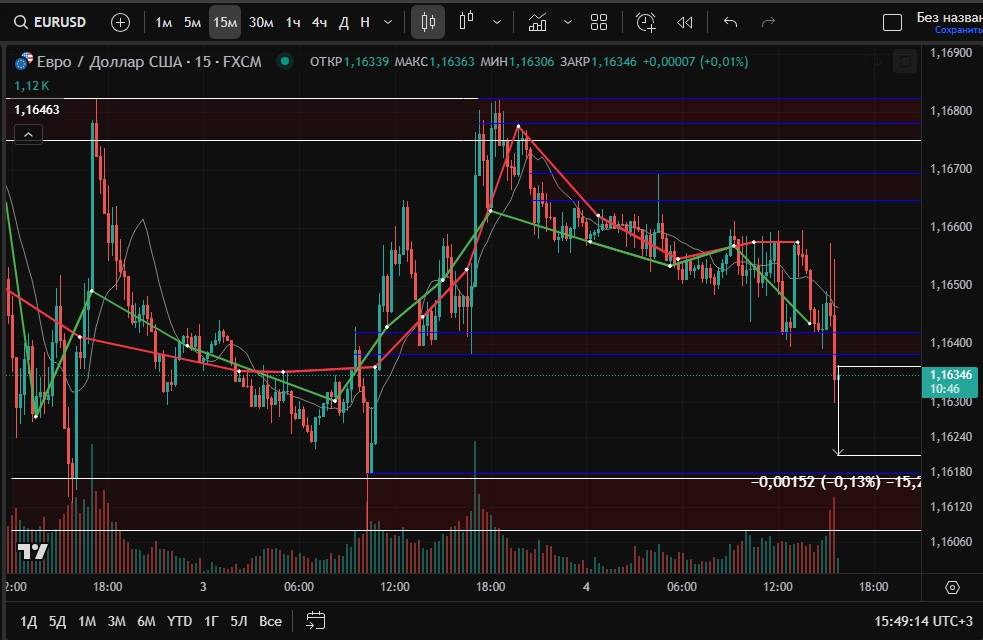Open the go-to-date calendar icon
Viewport: 983px width, 640px height.
tap(316, 620)
